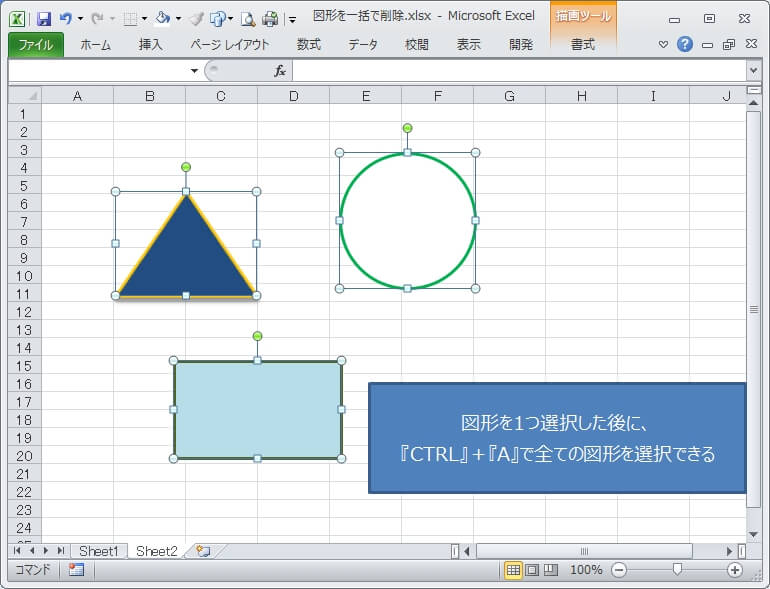This screenshot has height=589, width=770.
Task: Switch to the Sheet1 worksheet tab
Action: coord(99,551)
